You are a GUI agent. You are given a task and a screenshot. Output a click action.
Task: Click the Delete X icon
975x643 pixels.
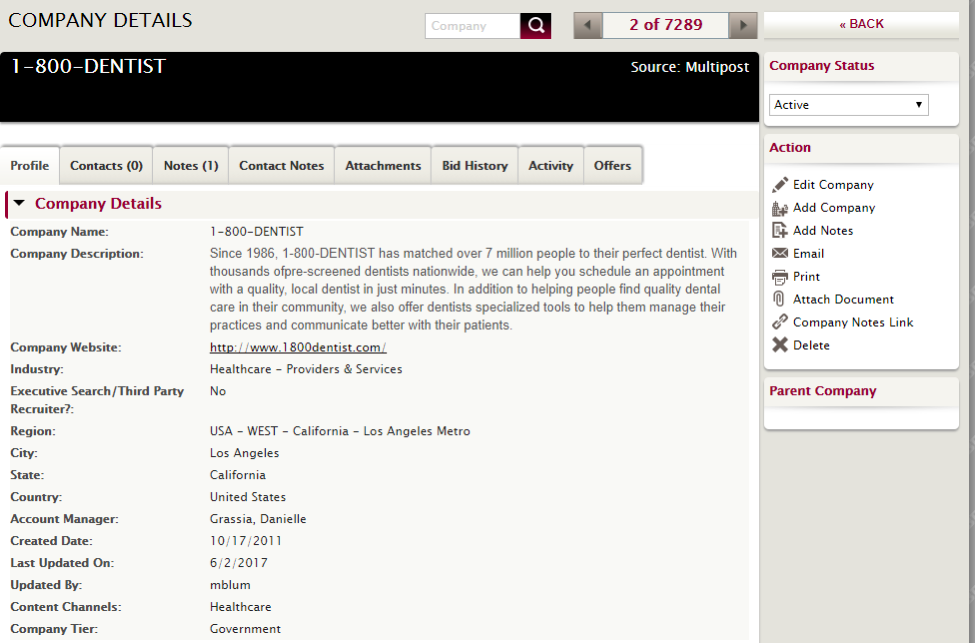[780, 345]
